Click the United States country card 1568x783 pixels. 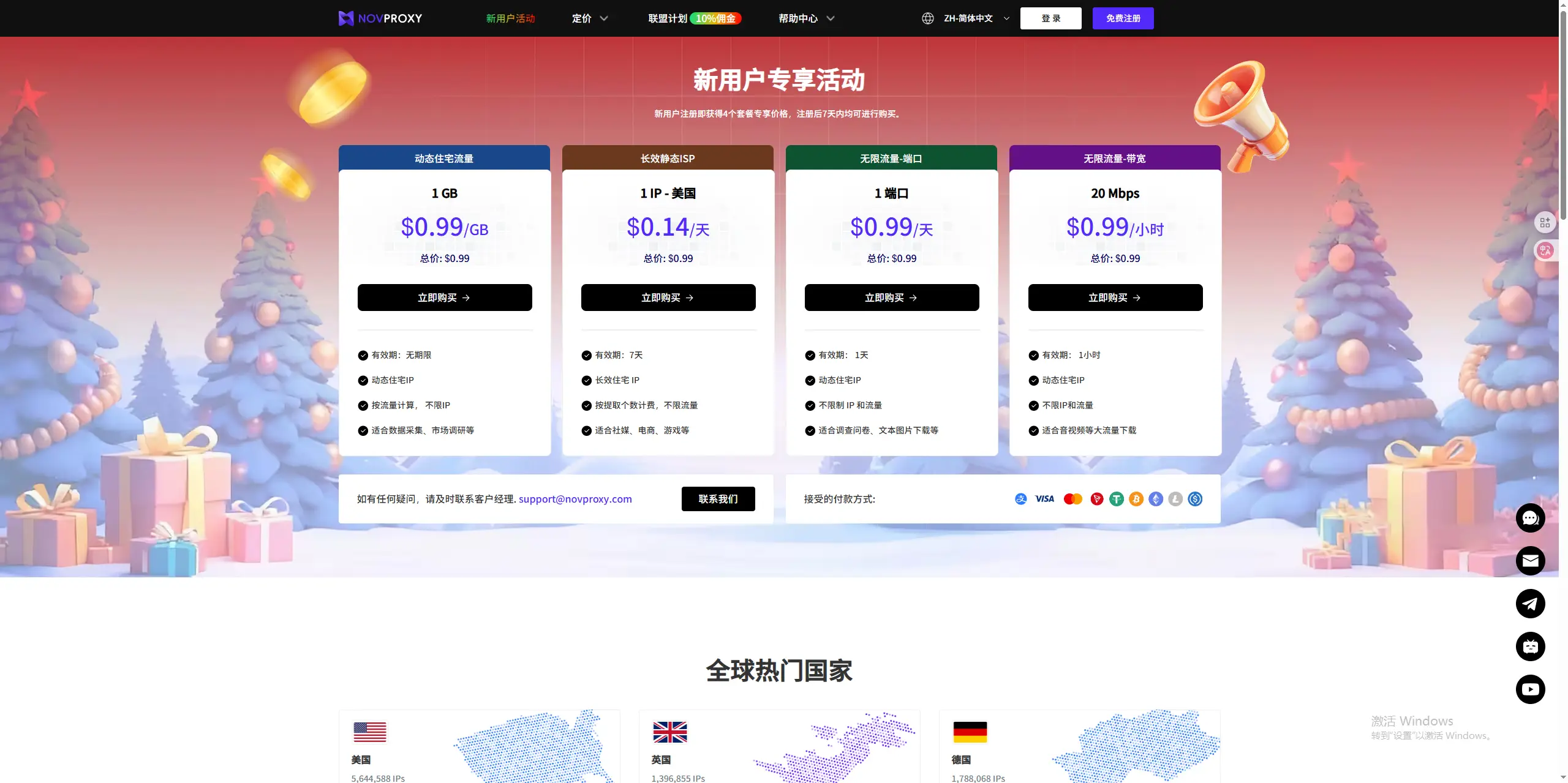click(x=479, y=747)
